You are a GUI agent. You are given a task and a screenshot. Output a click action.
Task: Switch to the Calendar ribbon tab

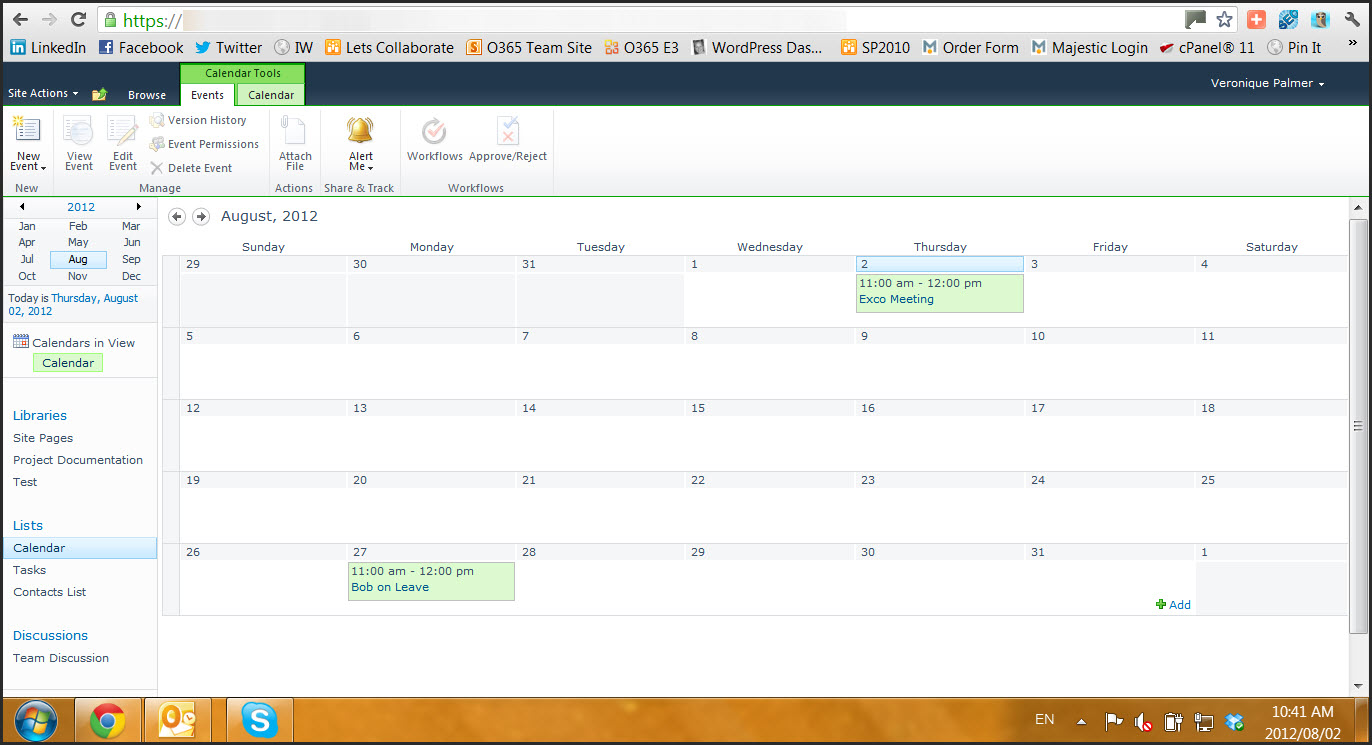coord(269,95)
